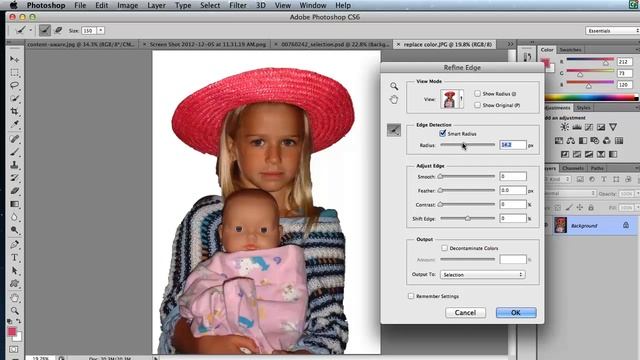640x360 pixels.
Task: Switch to the Channels tab
Action: (x=573, y=168)
